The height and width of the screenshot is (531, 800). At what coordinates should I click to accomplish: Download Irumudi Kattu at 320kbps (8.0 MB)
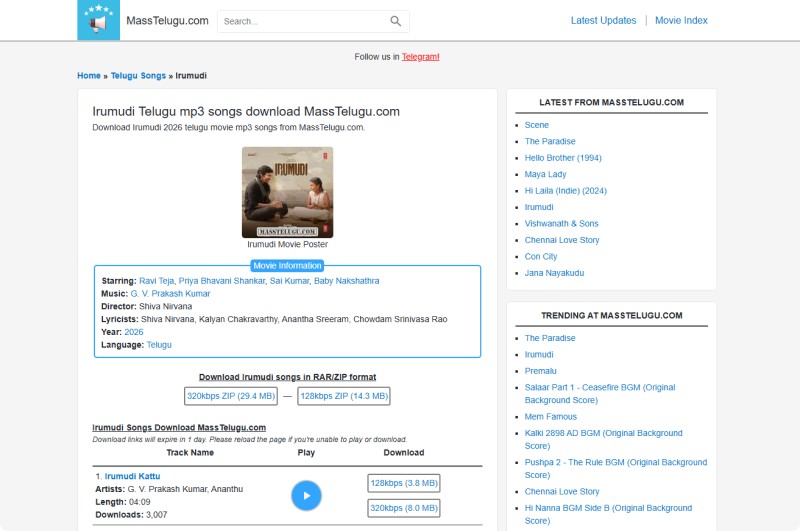[404, 508]
